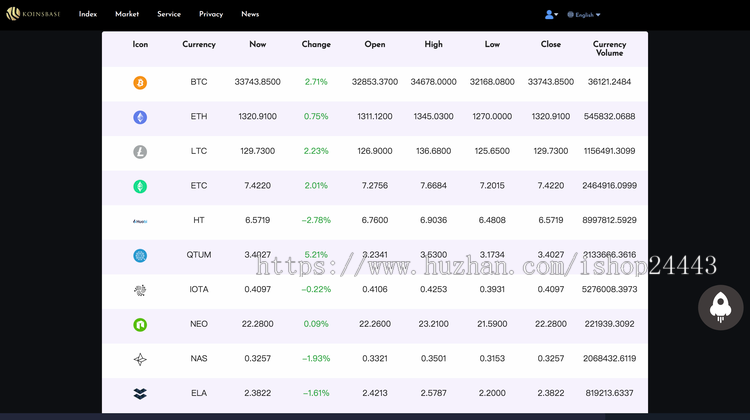Viewport: 750px width, 420px height.
Task: Click ETC change value 2.01%
Action: click(x=316, y=185)
